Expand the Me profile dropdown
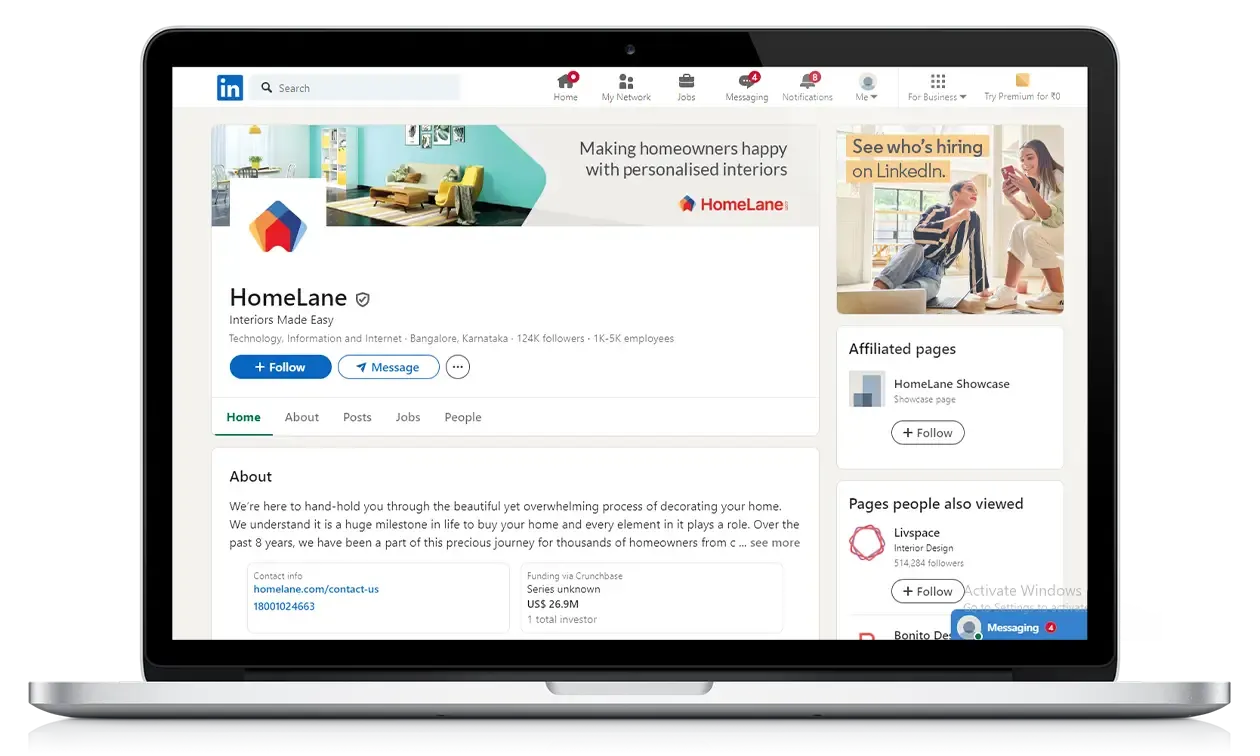Viewport: 1260px width, 756px height. coord(867,88)
